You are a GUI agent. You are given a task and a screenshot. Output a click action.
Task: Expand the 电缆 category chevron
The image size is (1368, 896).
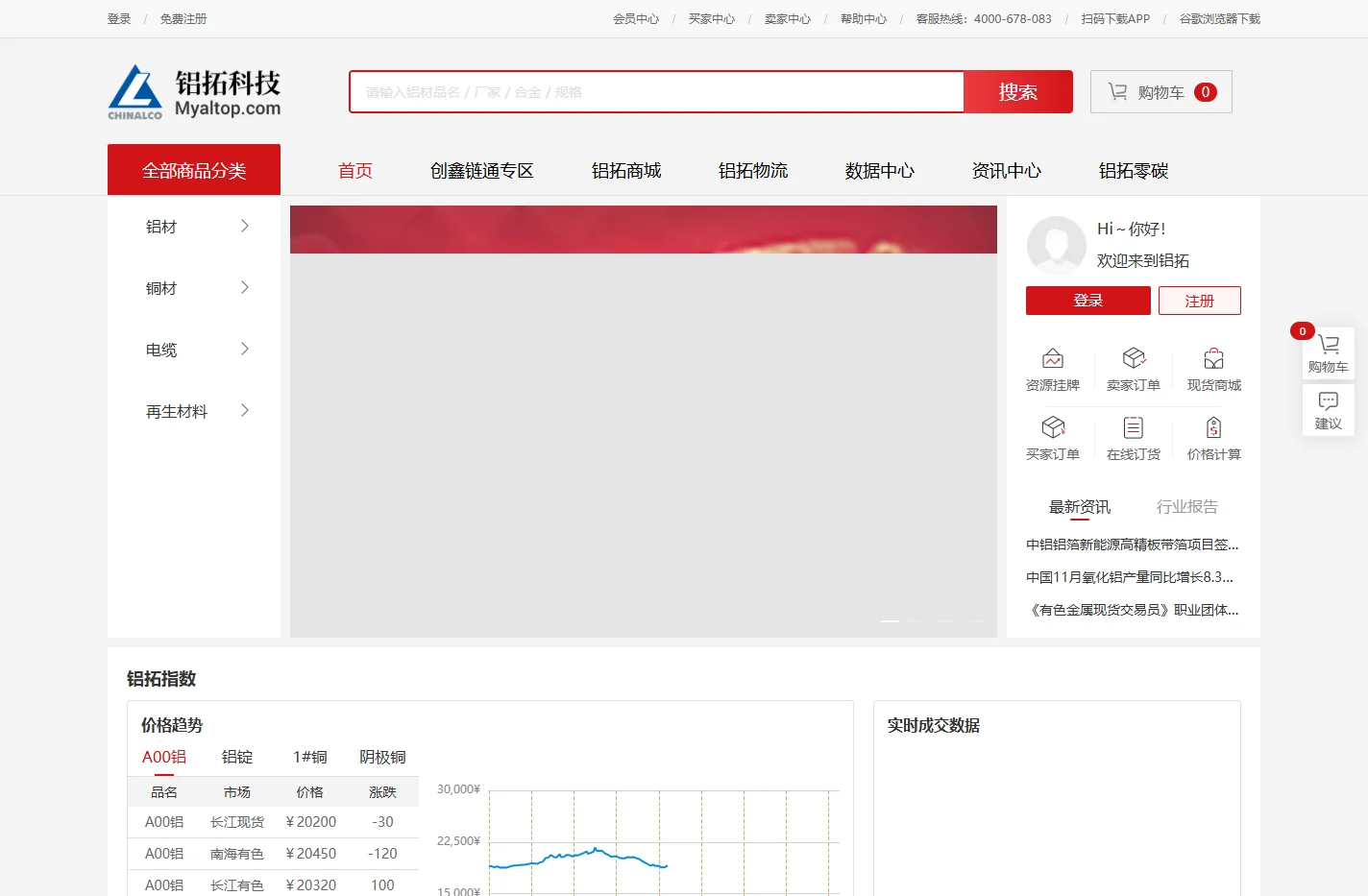(245, 349)
